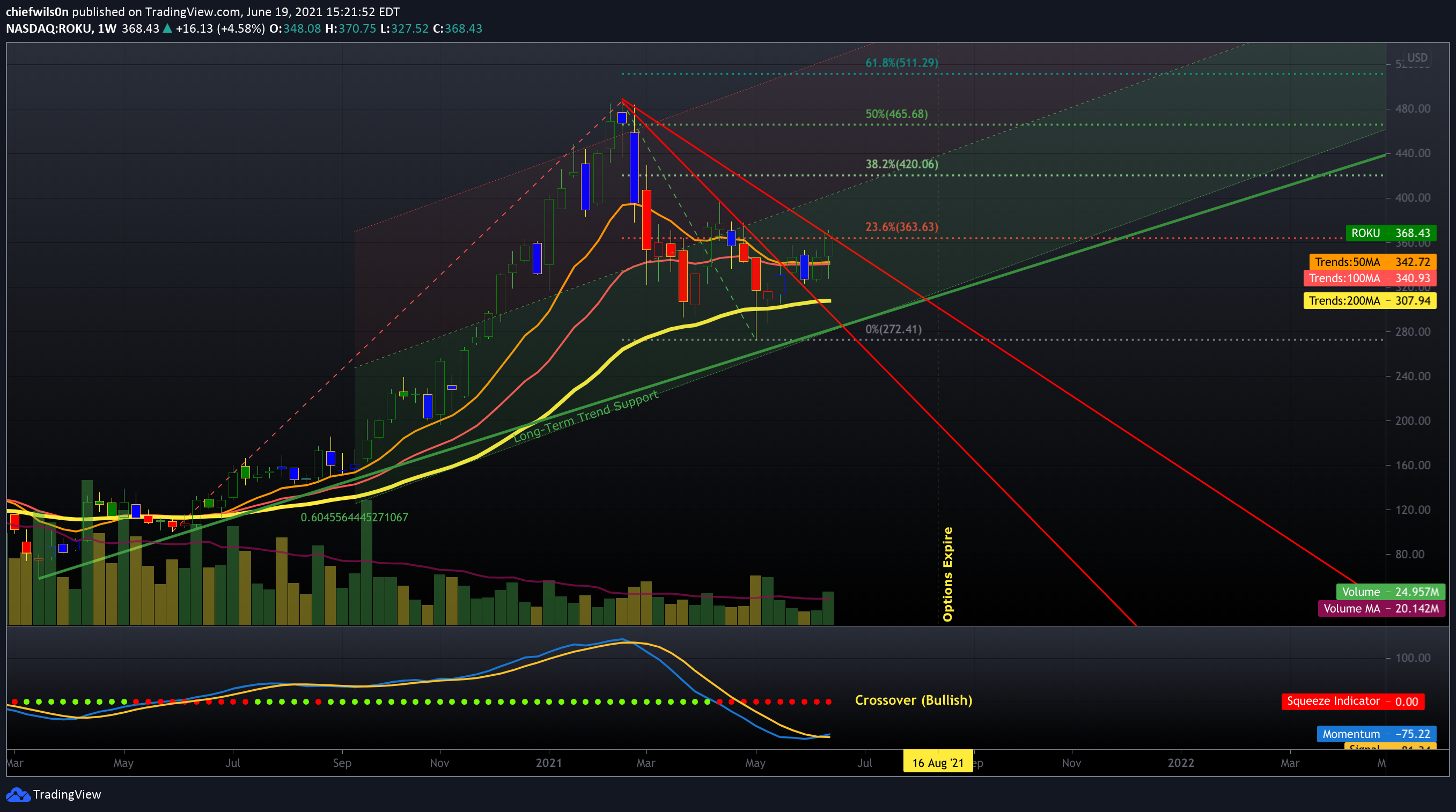Click the 480.00 price axis label
The width and height of the screenshot is (1456, 812).
pyautogui.click(x=1413, y=108)
